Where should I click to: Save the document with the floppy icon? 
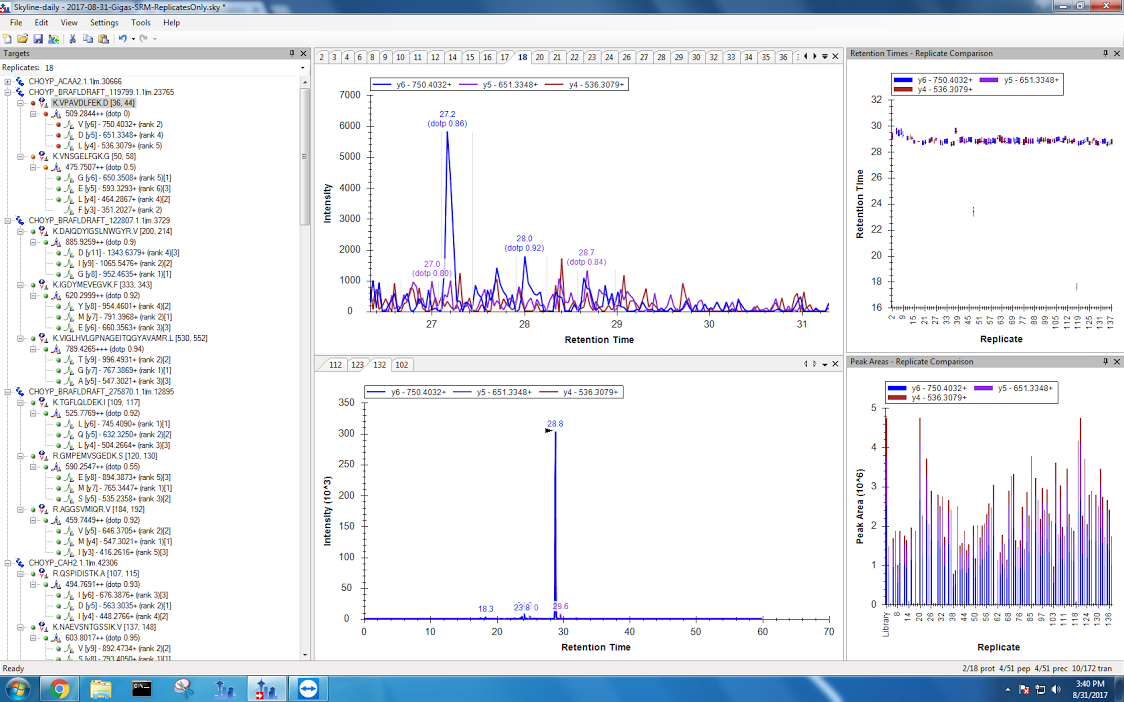coord(37,38)
